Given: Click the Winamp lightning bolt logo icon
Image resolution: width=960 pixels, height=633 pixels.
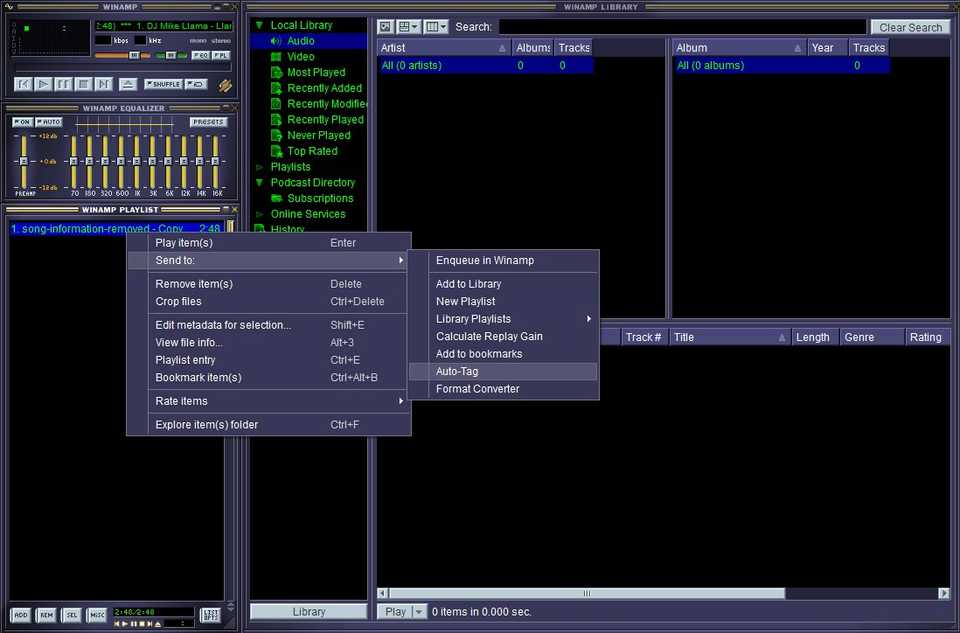Looking at the screenshot, I should click(x=225, y=86).
